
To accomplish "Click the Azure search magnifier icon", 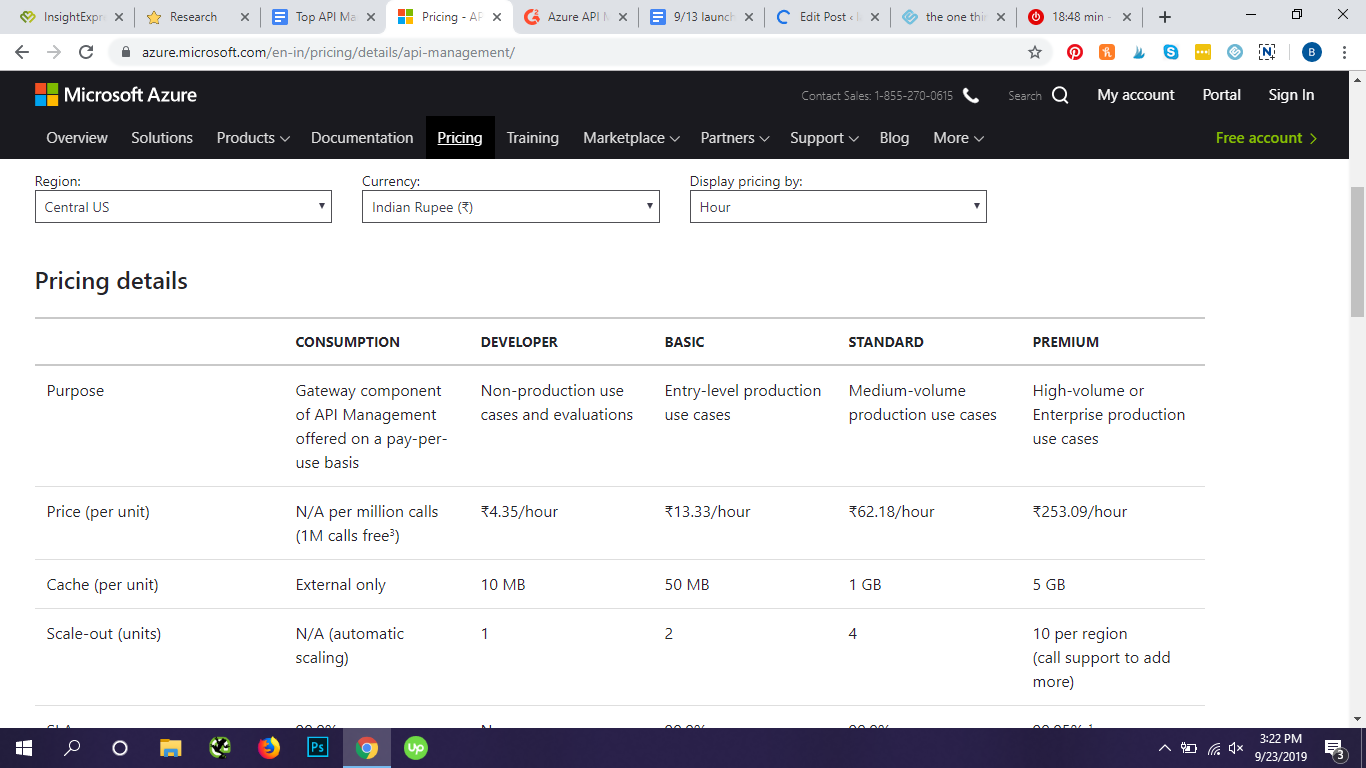I will coord(1060,95).
